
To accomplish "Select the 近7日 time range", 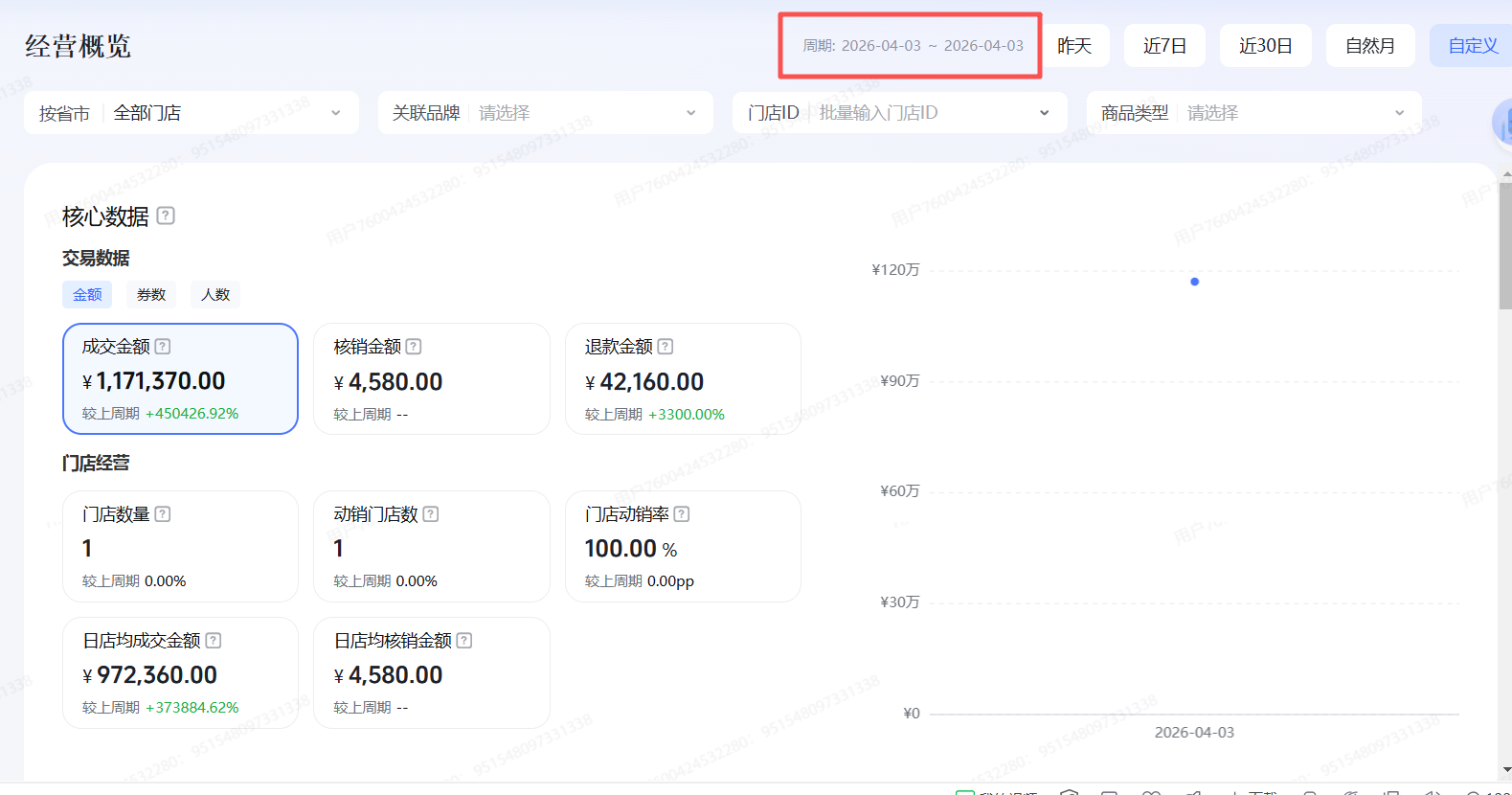I will 1164,46.
